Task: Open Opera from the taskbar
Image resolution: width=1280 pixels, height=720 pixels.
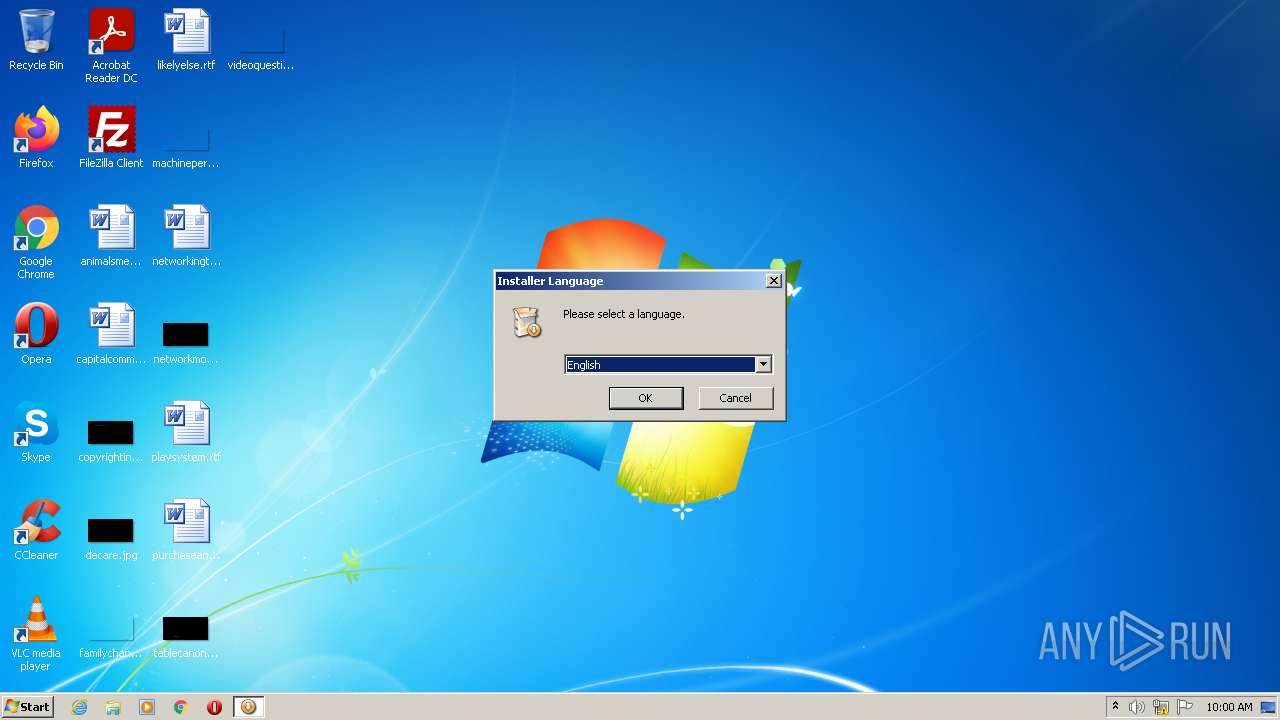Action: pyautogui.click(x=214, y=707)
